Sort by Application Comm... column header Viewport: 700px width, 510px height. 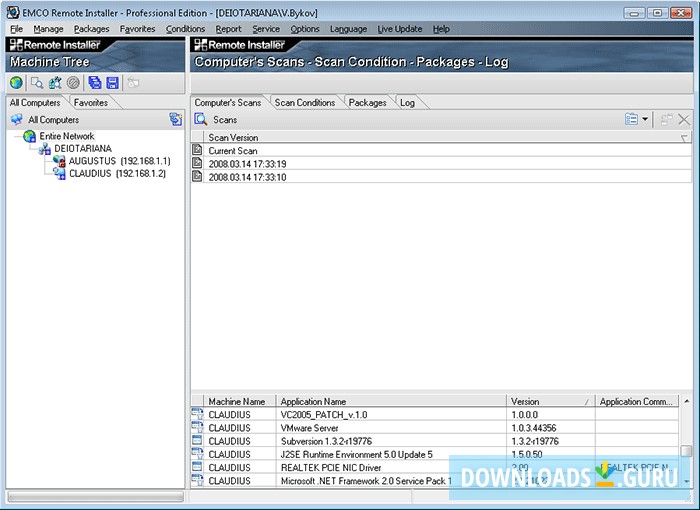click(x=637, y=401)
